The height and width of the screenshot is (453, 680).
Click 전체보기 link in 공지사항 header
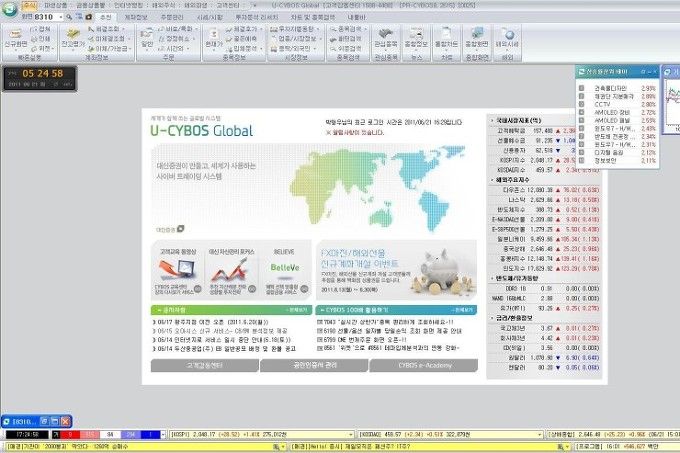(x=298, y=310)
